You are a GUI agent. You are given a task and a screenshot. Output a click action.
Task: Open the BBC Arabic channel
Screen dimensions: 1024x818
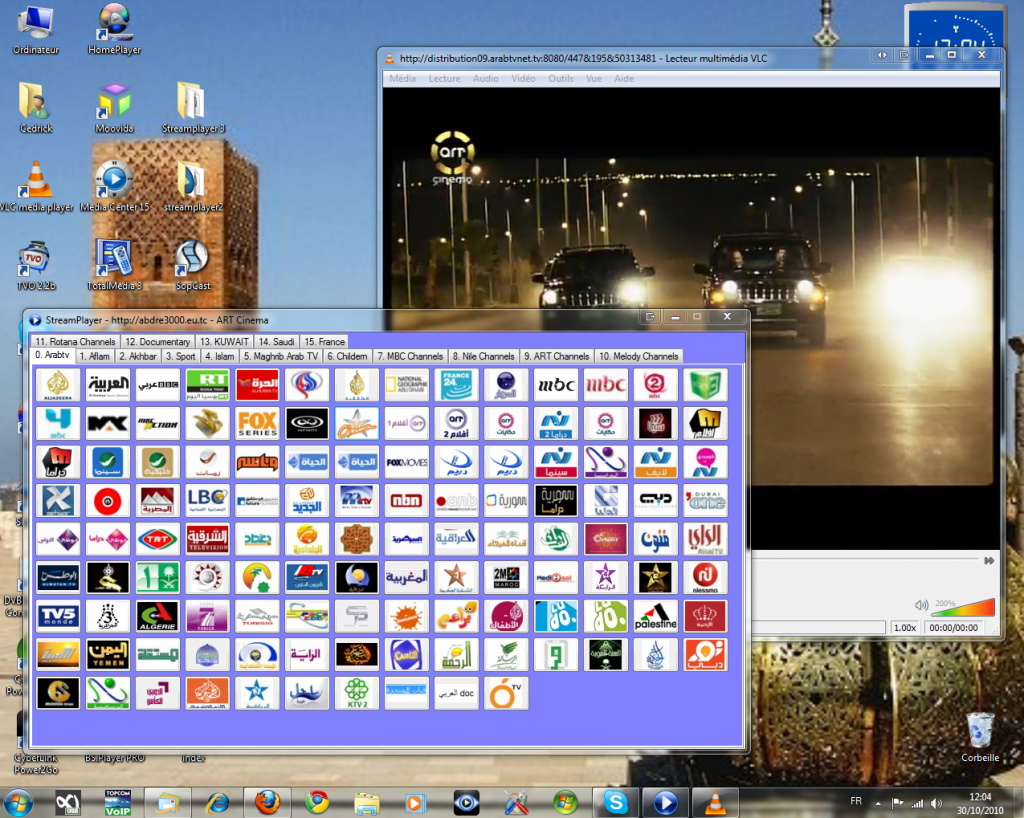coord(158,385)
